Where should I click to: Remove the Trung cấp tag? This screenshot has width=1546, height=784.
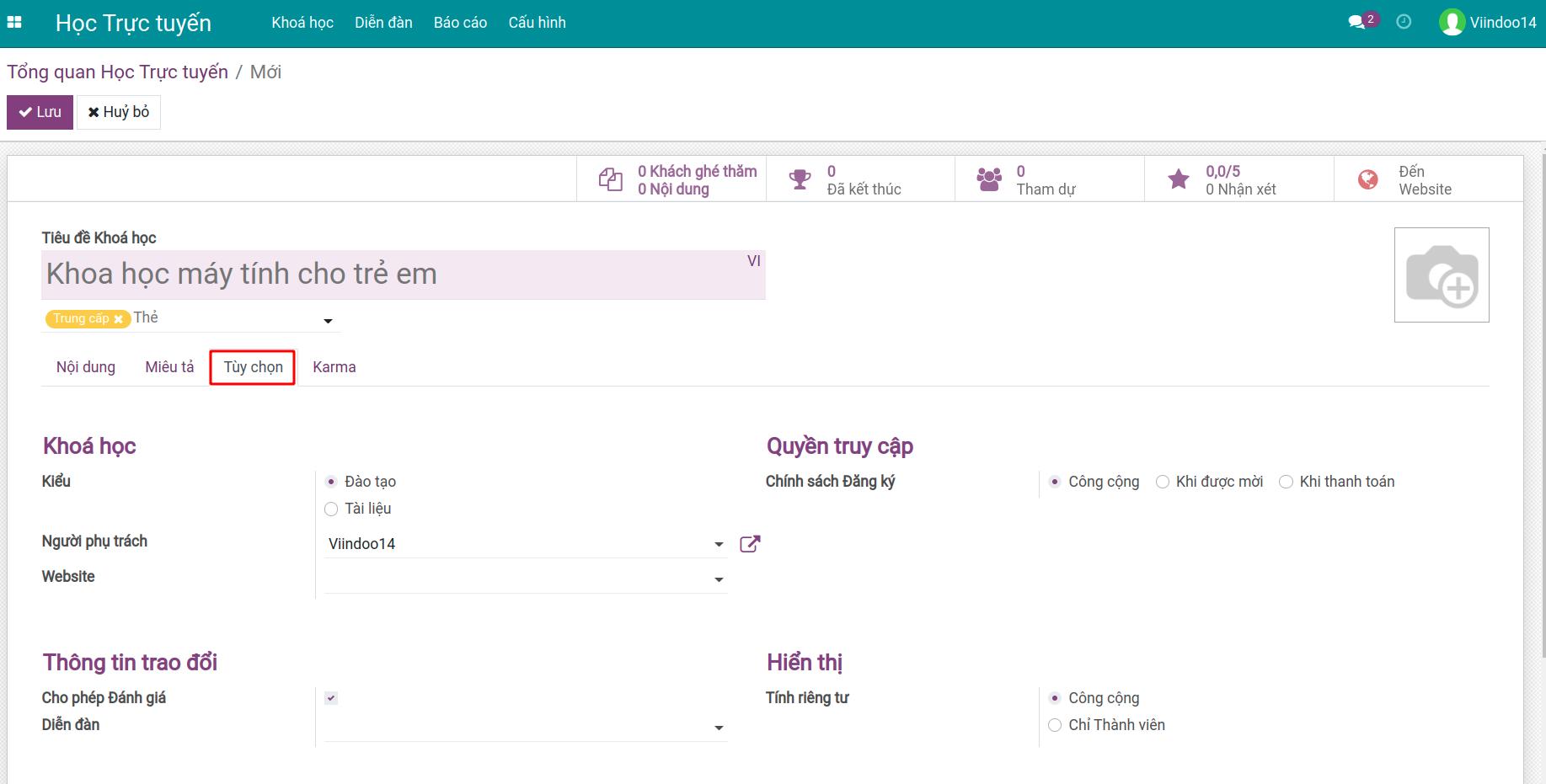119,319
